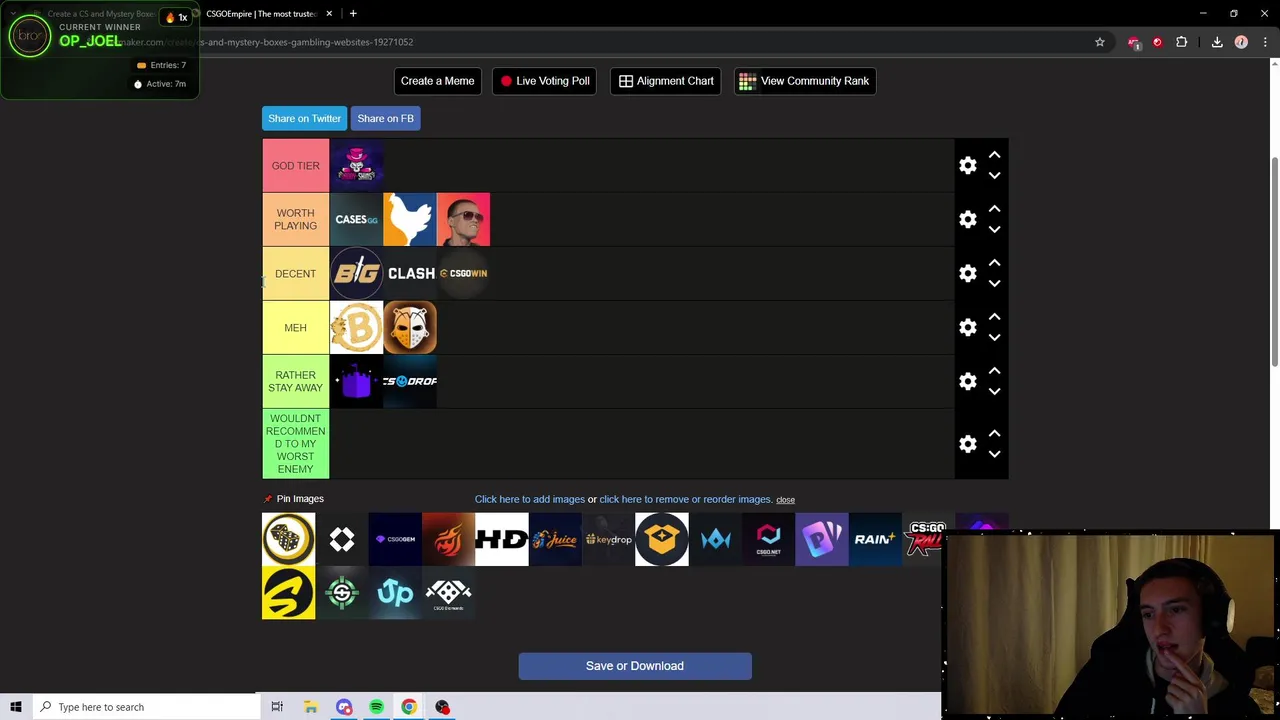This screenshot has width=1280, height=720.
Task: Move MEH row up with arrow
Action: [994, 317]
